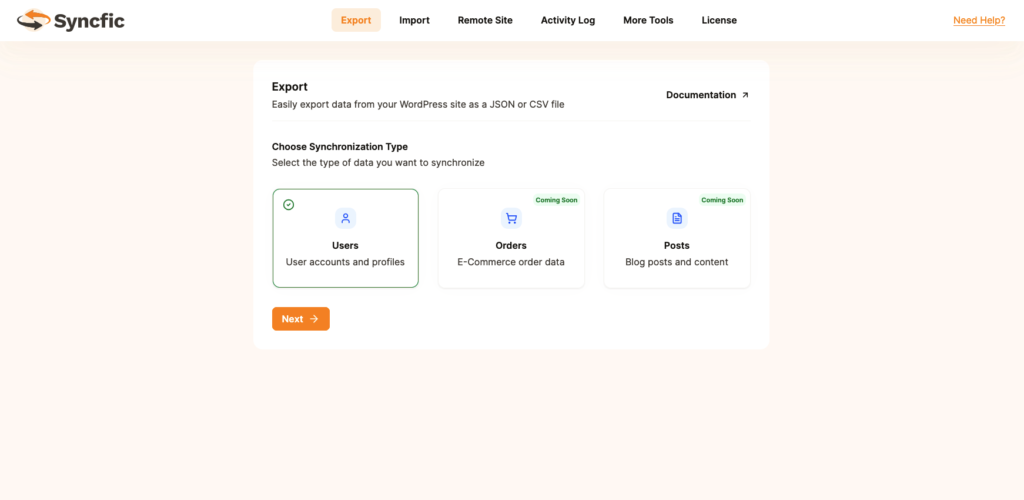Select the Orders synchronization type card title
Screen dimensions: 1024x500
tap(511, 245)
